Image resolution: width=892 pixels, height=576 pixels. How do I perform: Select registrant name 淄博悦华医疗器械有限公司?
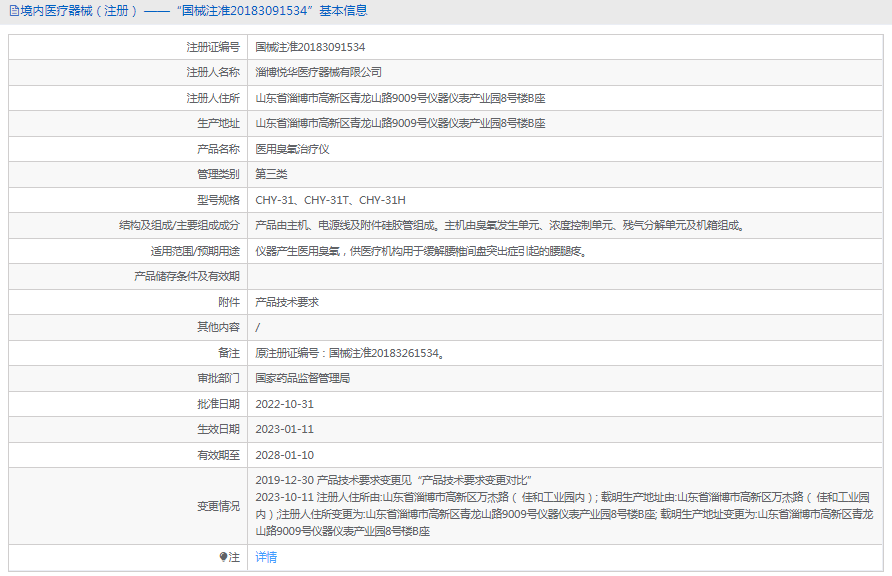[319, 72]
